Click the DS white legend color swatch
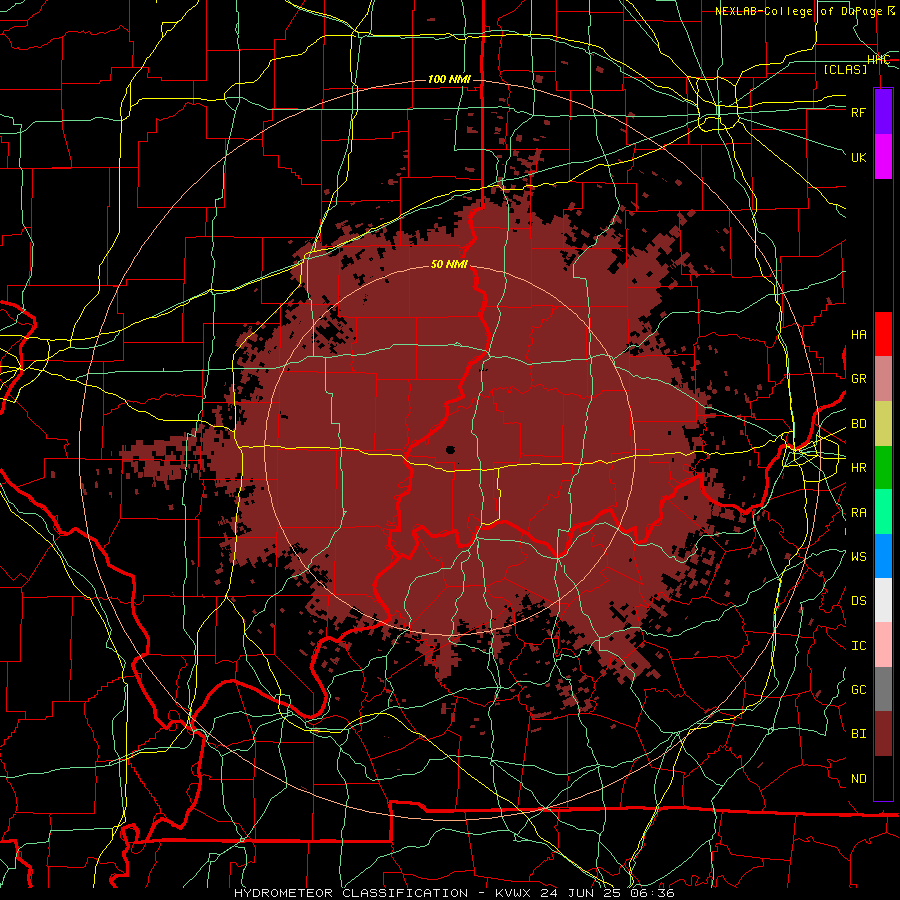The width and height of the screenshot is (900, 900). [883, 600]
